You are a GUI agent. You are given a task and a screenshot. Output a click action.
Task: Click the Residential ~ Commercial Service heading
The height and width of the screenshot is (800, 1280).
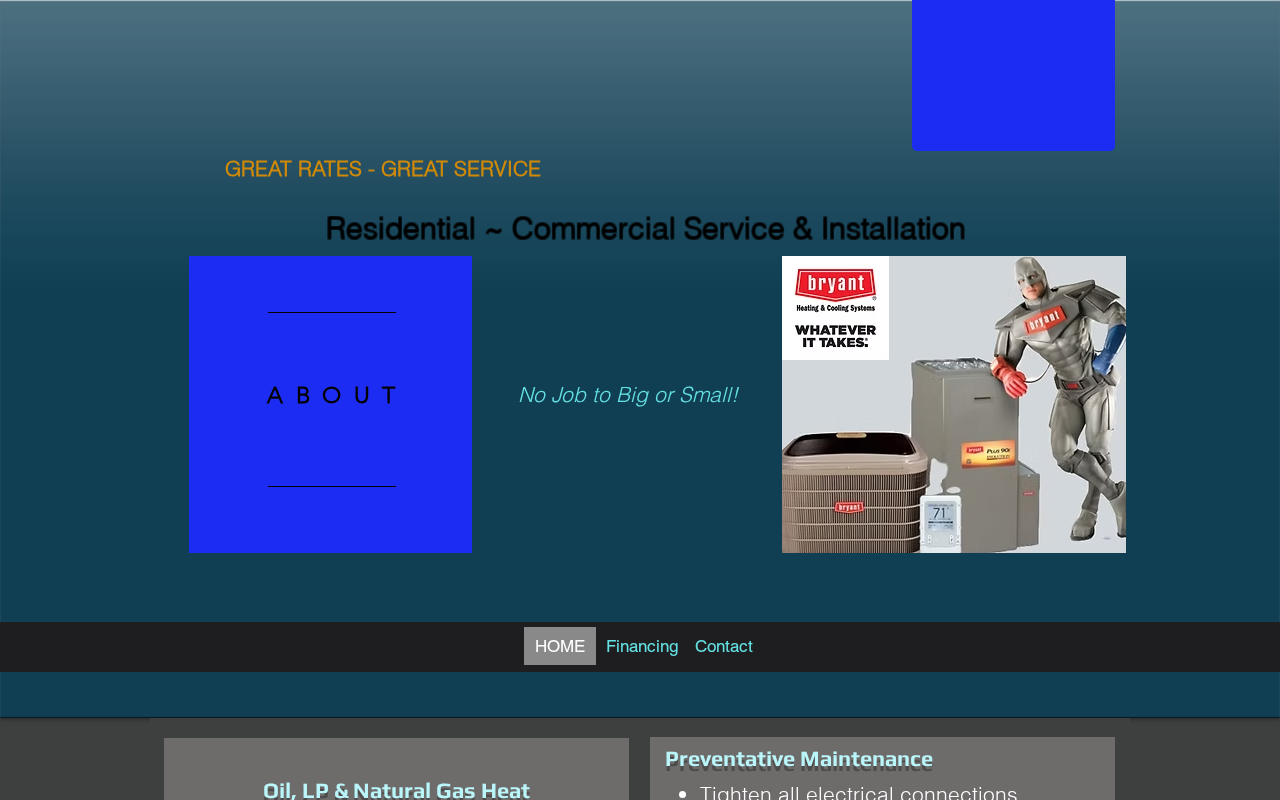point(645,229)
